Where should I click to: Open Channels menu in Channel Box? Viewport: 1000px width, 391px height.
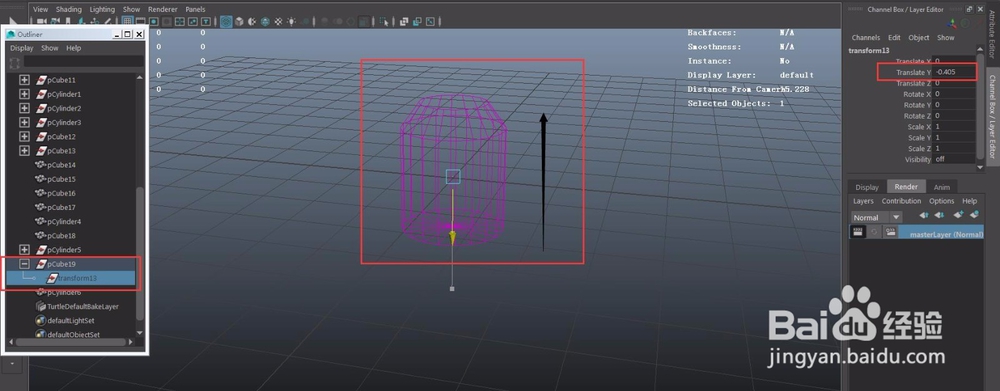pos(865,38)
